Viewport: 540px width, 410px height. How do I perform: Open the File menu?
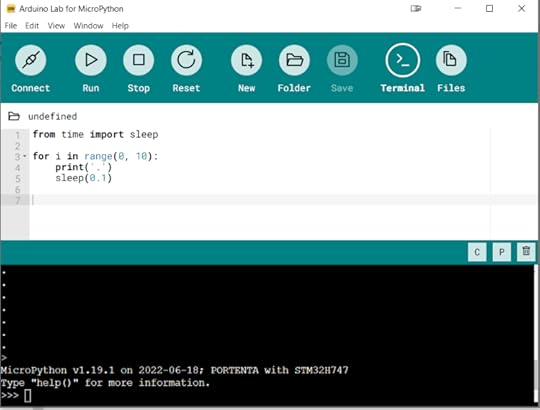(x=11, y=26)
